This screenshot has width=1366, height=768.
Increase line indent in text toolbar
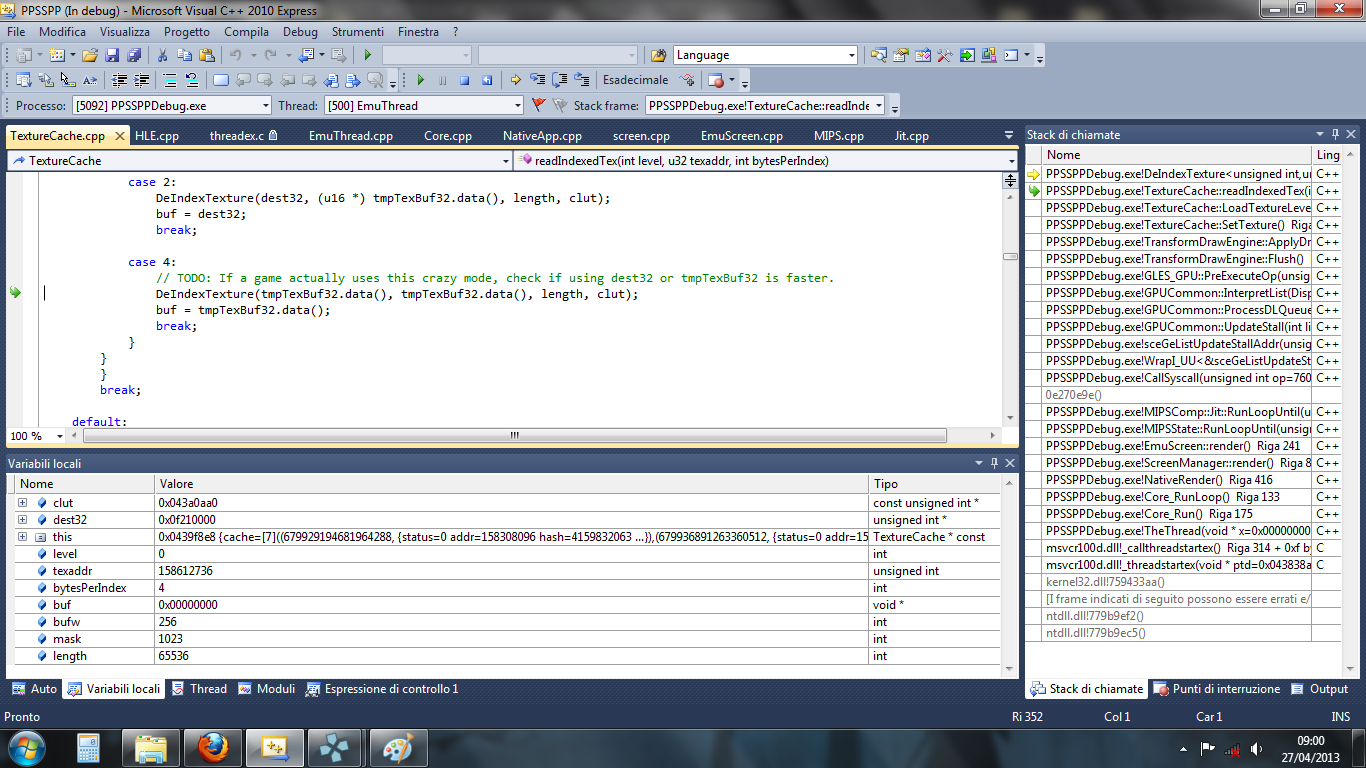tap(142, 80)
